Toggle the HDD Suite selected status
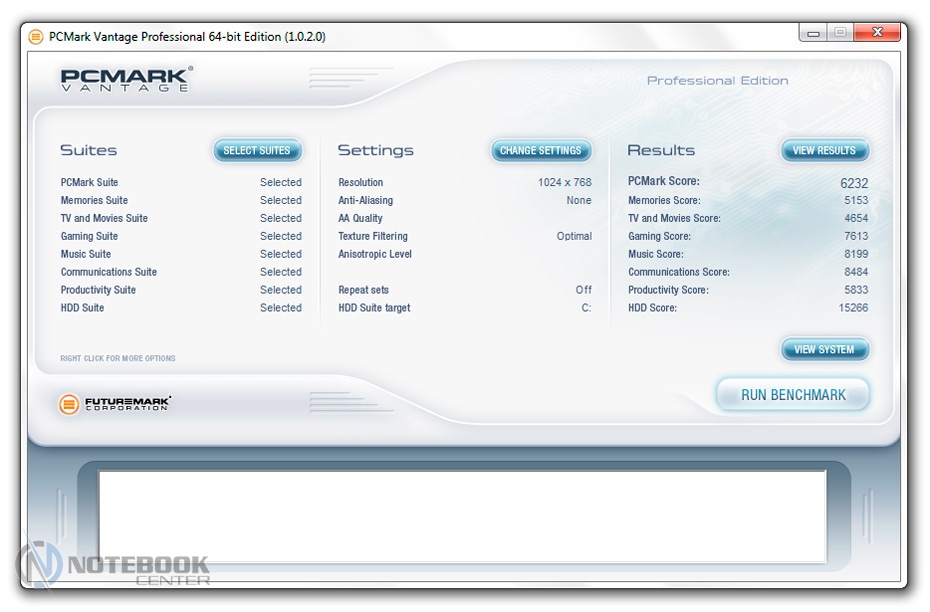 280,309
